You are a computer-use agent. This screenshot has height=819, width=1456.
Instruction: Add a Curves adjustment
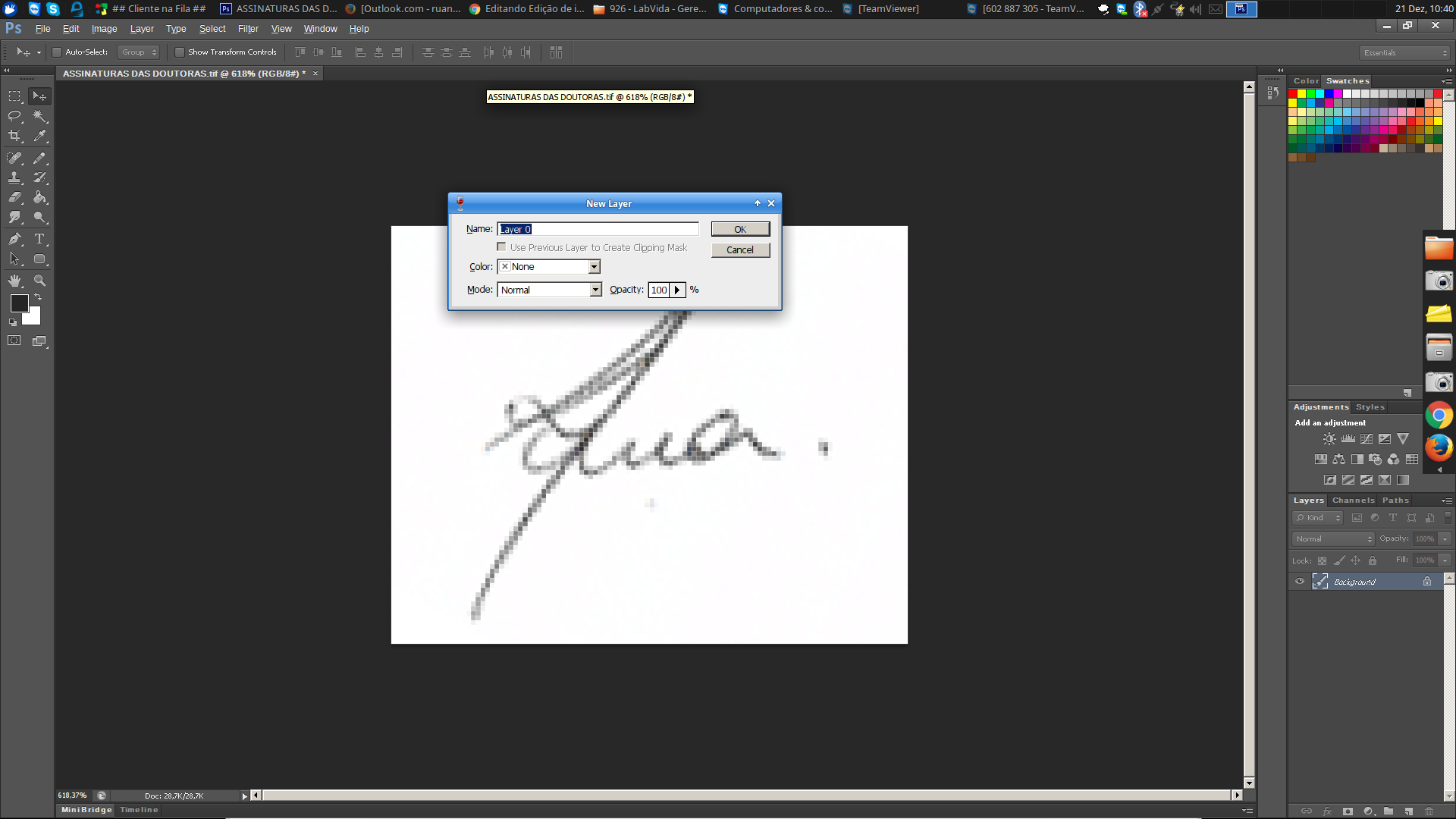[x=1367, y=439]
